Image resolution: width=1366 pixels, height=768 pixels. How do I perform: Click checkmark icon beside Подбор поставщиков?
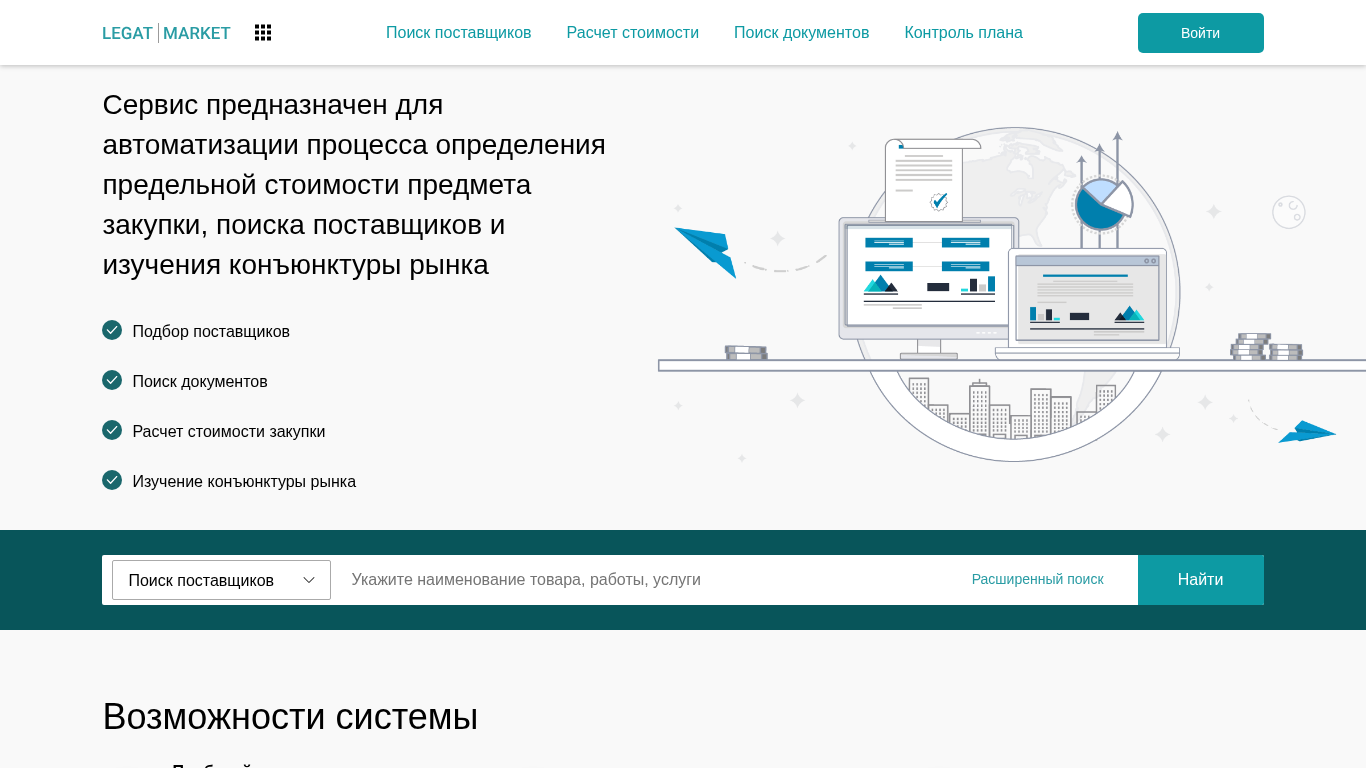[x=112, y=330]
